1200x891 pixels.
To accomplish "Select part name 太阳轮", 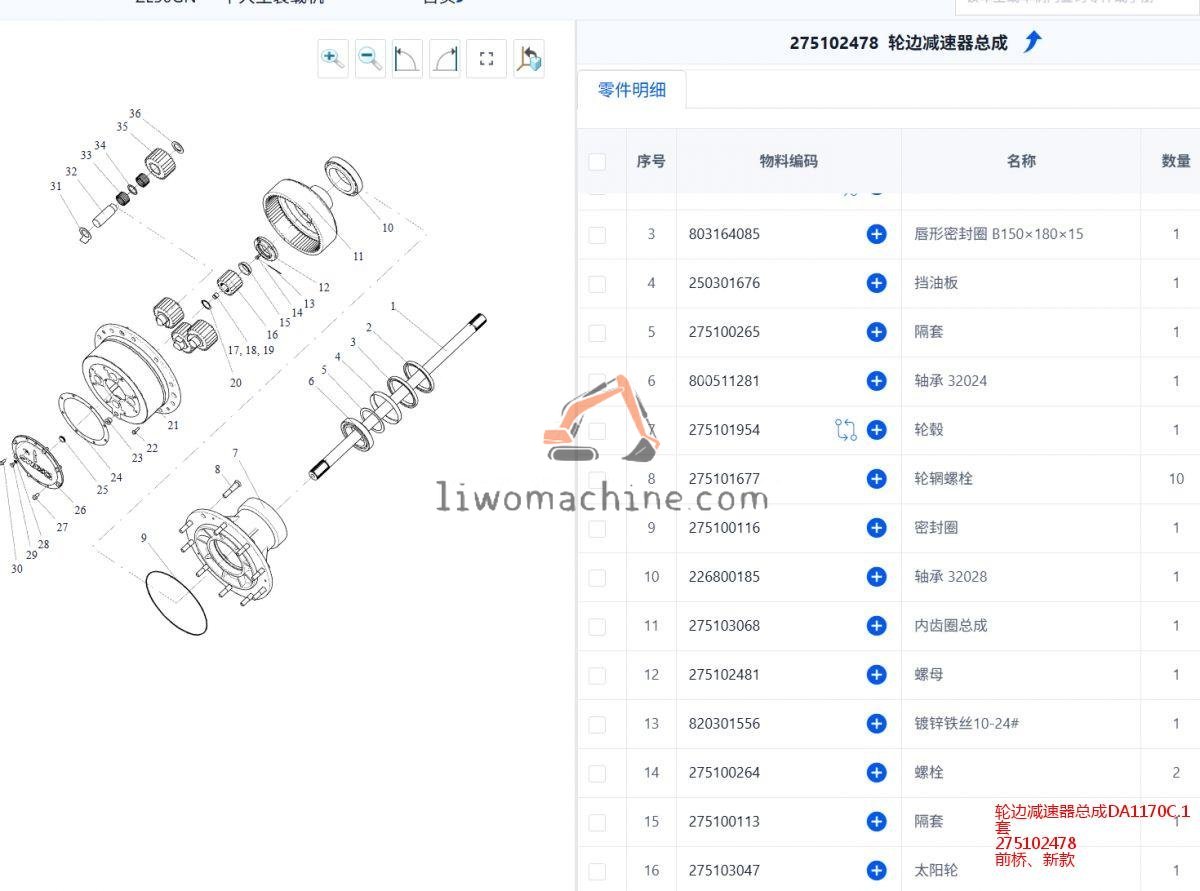I will pos(936,870).
